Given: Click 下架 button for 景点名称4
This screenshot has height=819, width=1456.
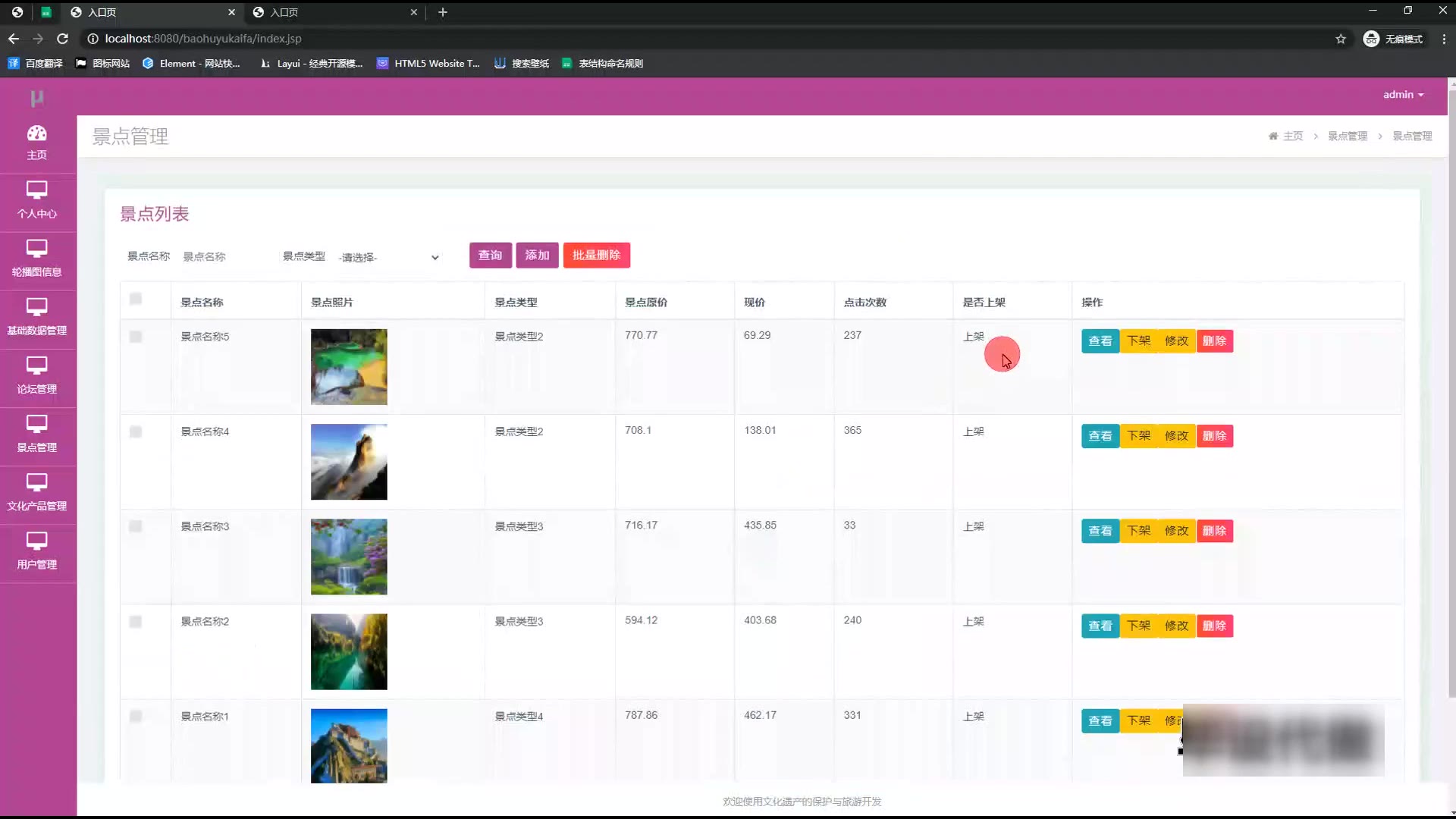Looking at the screenshot, I should point(1138,436).
